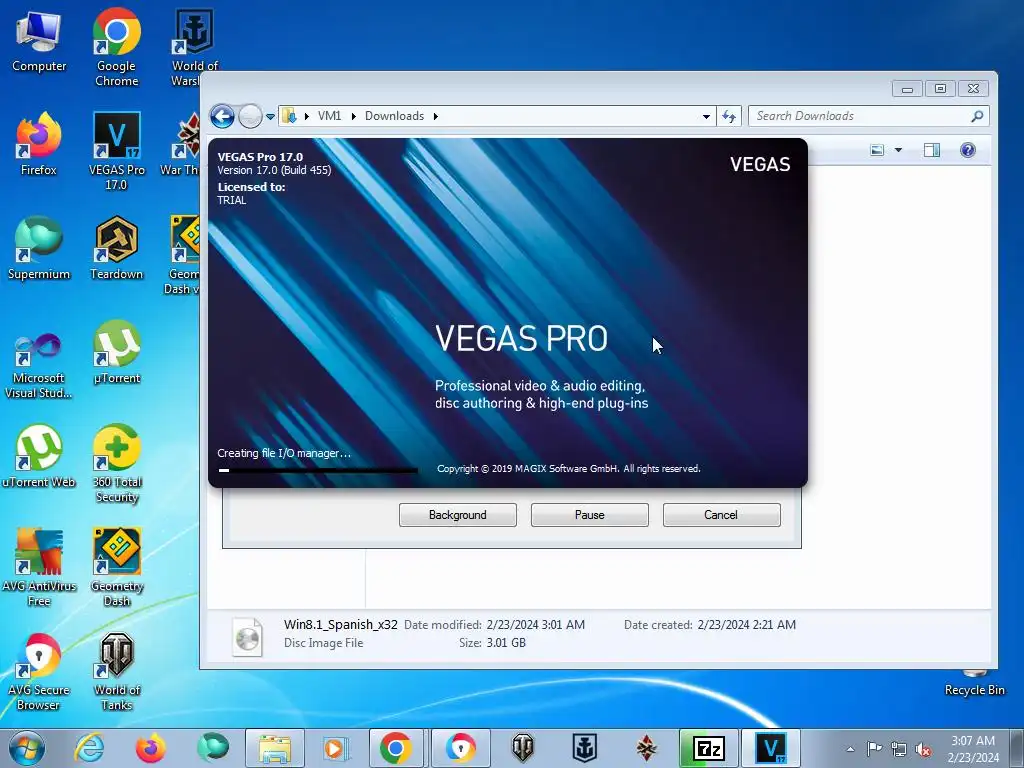Change your view icon in Explorer
This screenshot has width=1024, height=768.
pos(877,150)
